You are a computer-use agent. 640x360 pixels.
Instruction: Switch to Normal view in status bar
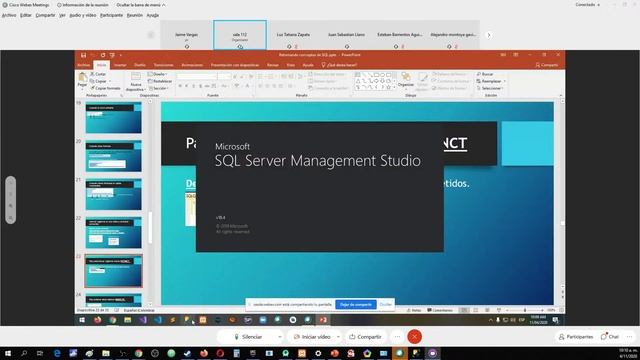[464, 310]
